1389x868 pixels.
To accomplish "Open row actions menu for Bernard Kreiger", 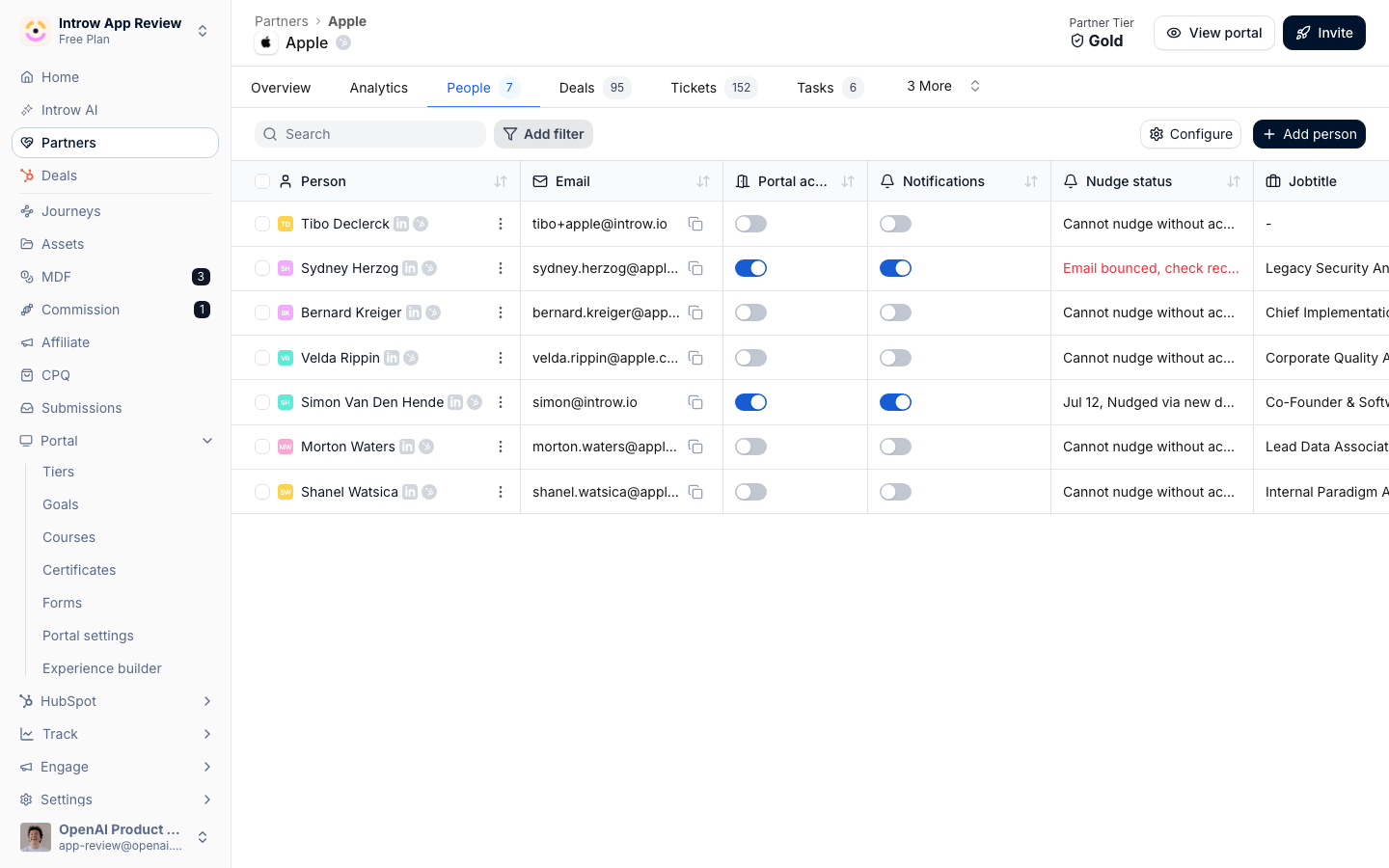I will pyautogui.click(x=500, y=312).
